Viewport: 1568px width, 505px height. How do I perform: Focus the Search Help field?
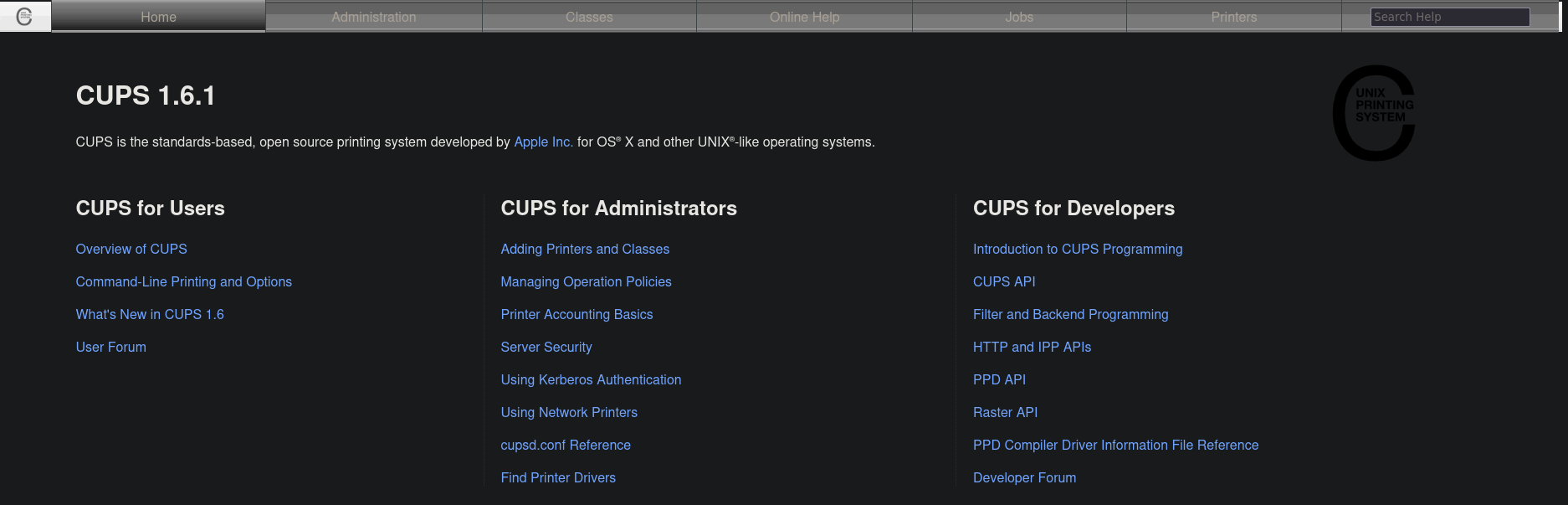pyautogui.click(x=1450, y=17)
